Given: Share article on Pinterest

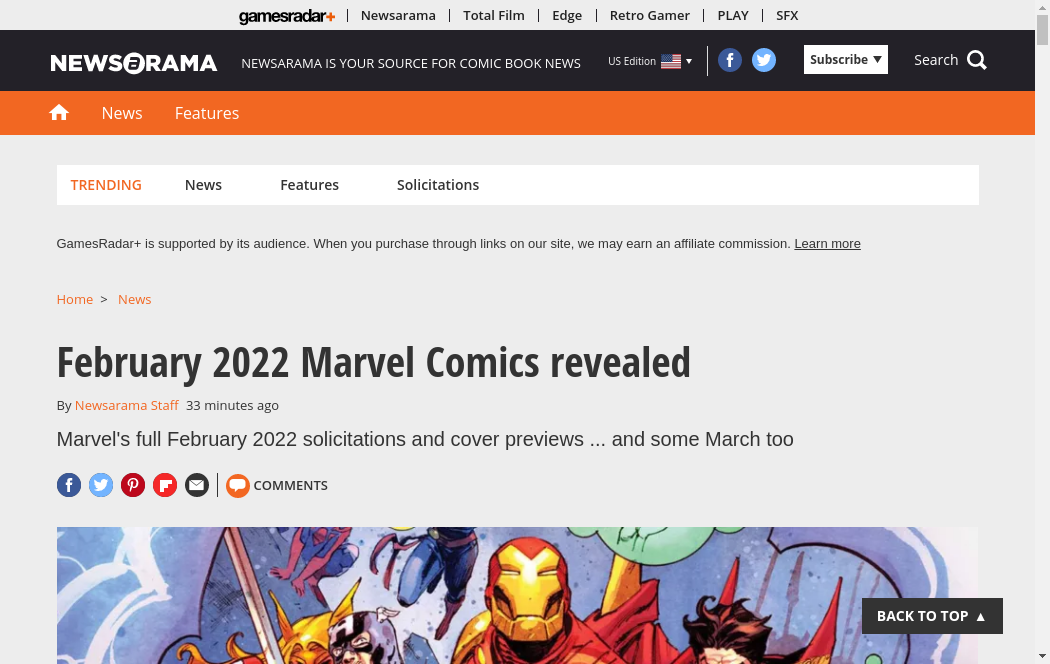Looking at the screenshot, I should (x=133, y=485).
